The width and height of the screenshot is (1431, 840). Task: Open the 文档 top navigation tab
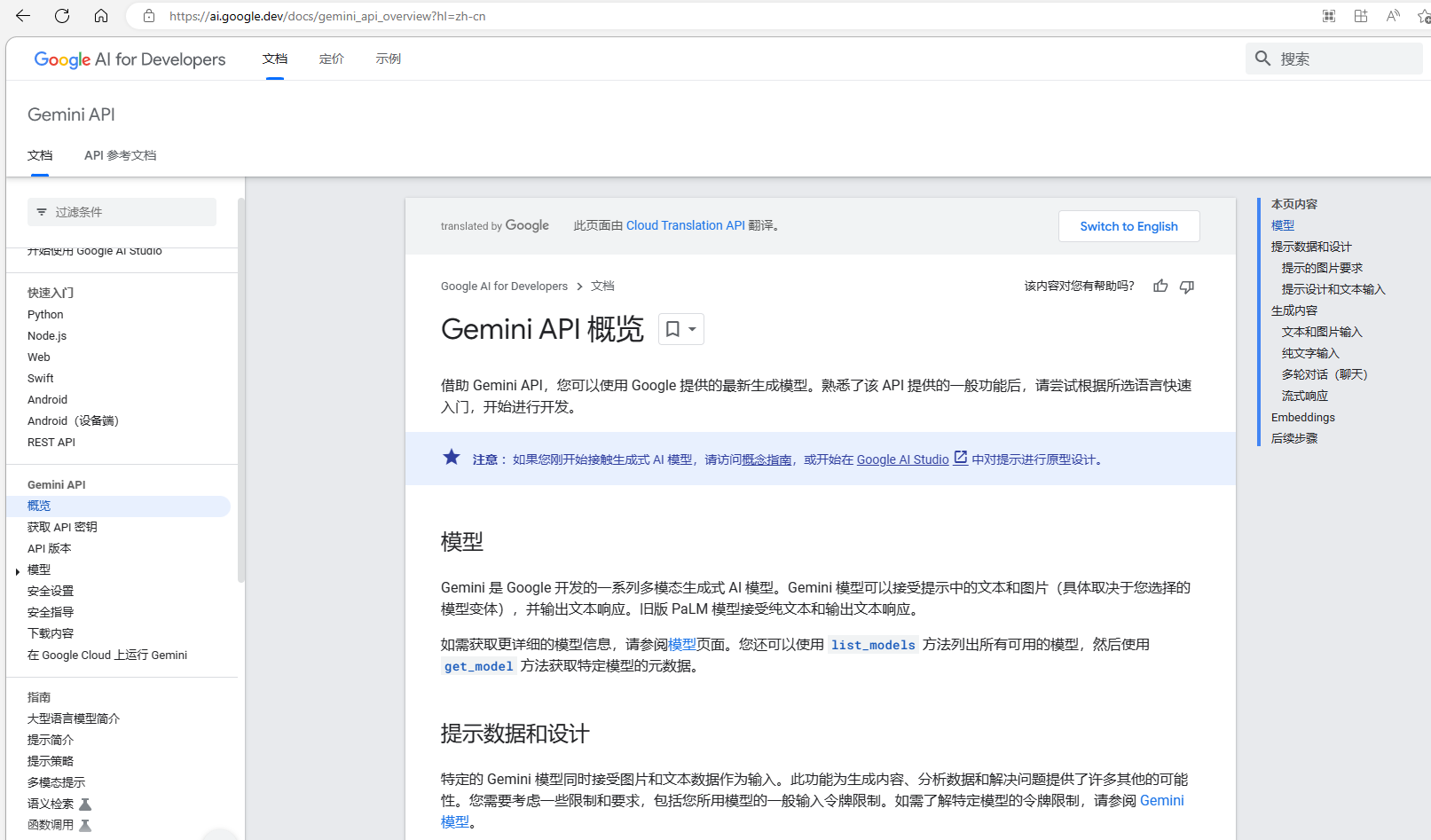pos(275,59)
